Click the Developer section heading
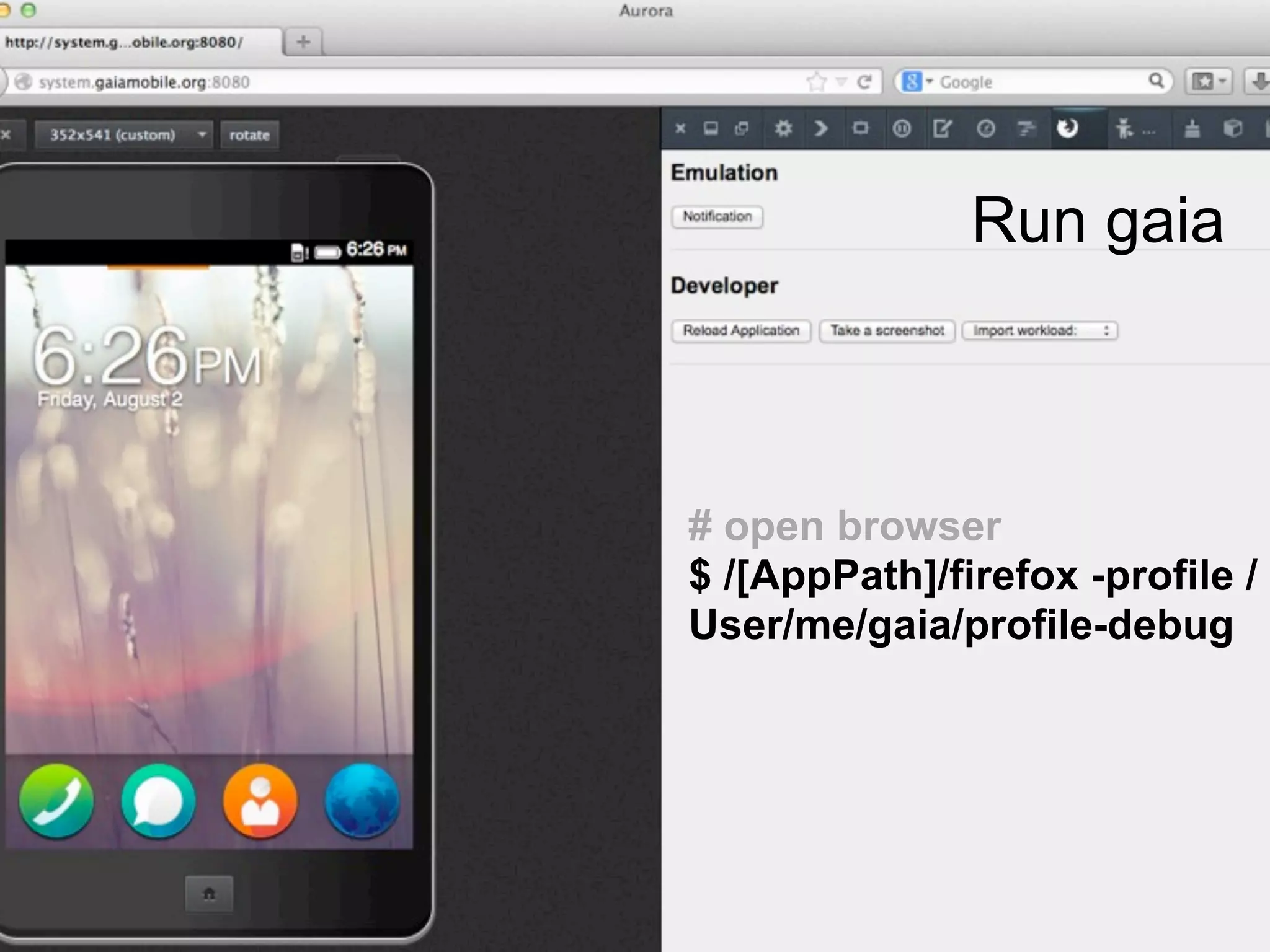This screenshot has height=952, width=1270. (x=724, y=286)
